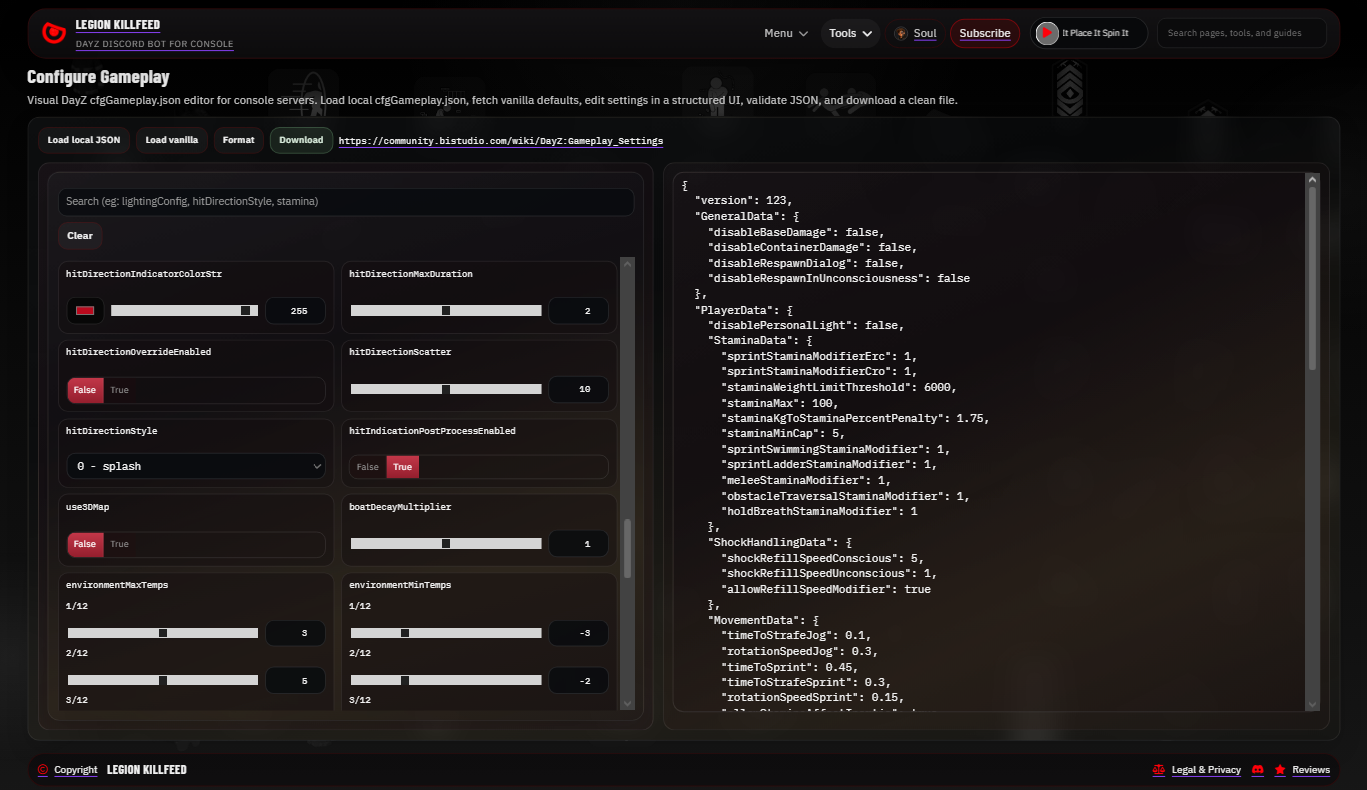The width and height of the screenshot is (1367, 790).
Task: Click the environmentMinTemps 1/12 slider
Action: [446, 633]
